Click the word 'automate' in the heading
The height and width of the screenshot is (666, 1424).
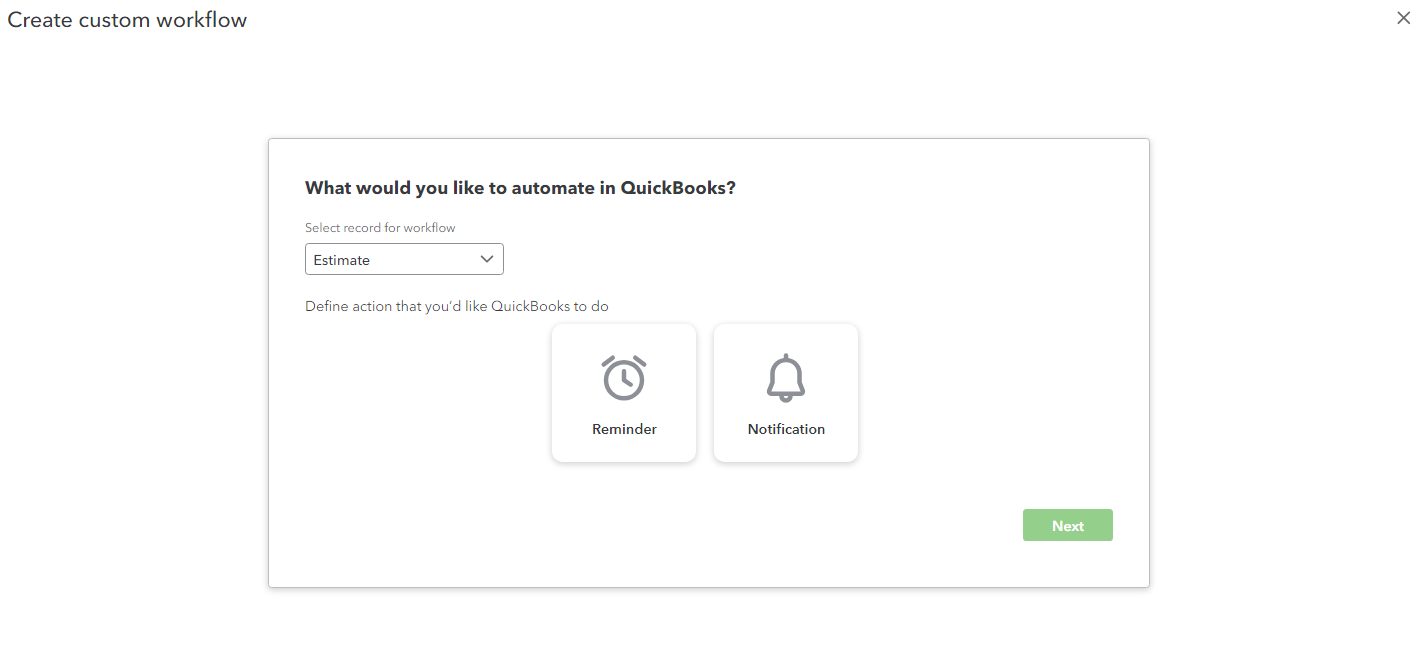(x=554, y=188)
